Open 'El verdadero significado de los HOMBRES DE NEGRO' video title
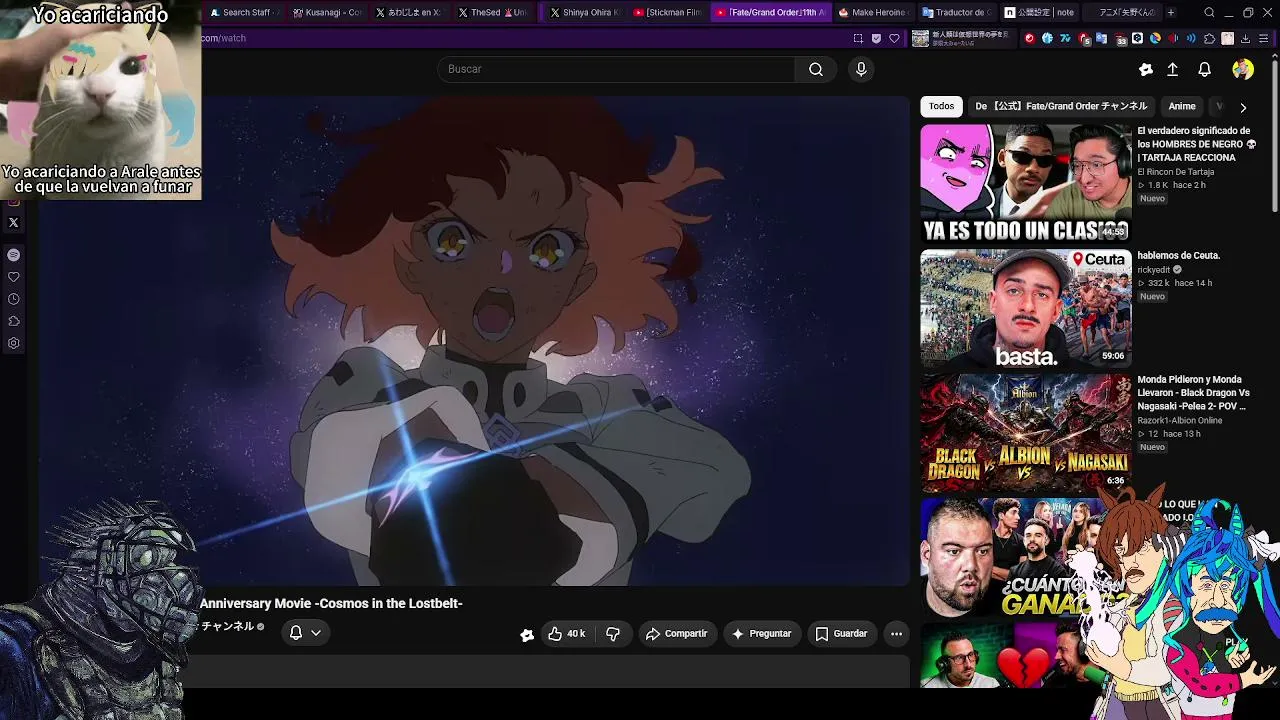Image resolution: width=1280 pixels, height=720 pixels. tap(1197, 144)
